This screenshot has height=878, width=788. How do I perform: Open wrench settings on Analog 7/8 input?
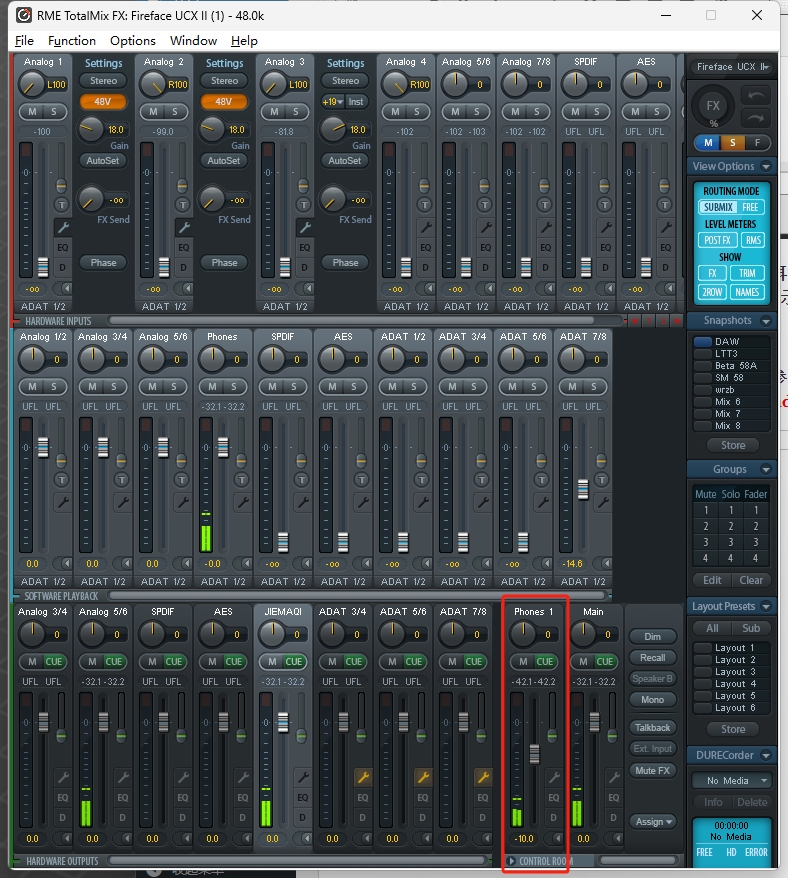(545, 227)
